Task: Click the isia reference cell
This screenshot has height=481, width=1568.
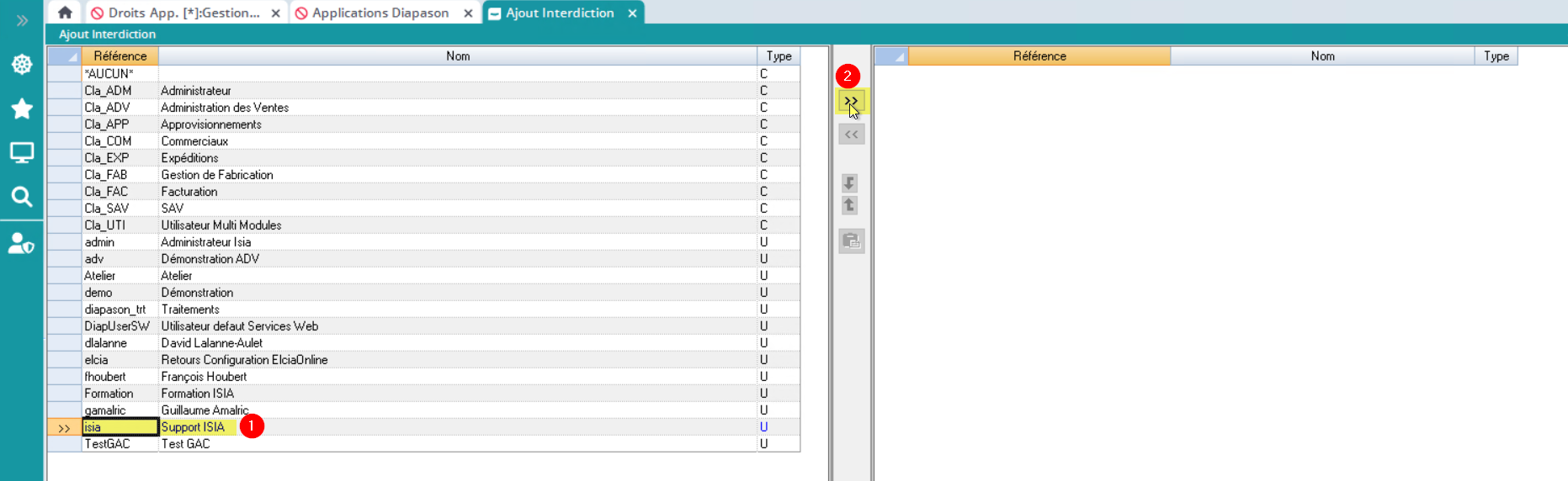Action: coord(120,427)
